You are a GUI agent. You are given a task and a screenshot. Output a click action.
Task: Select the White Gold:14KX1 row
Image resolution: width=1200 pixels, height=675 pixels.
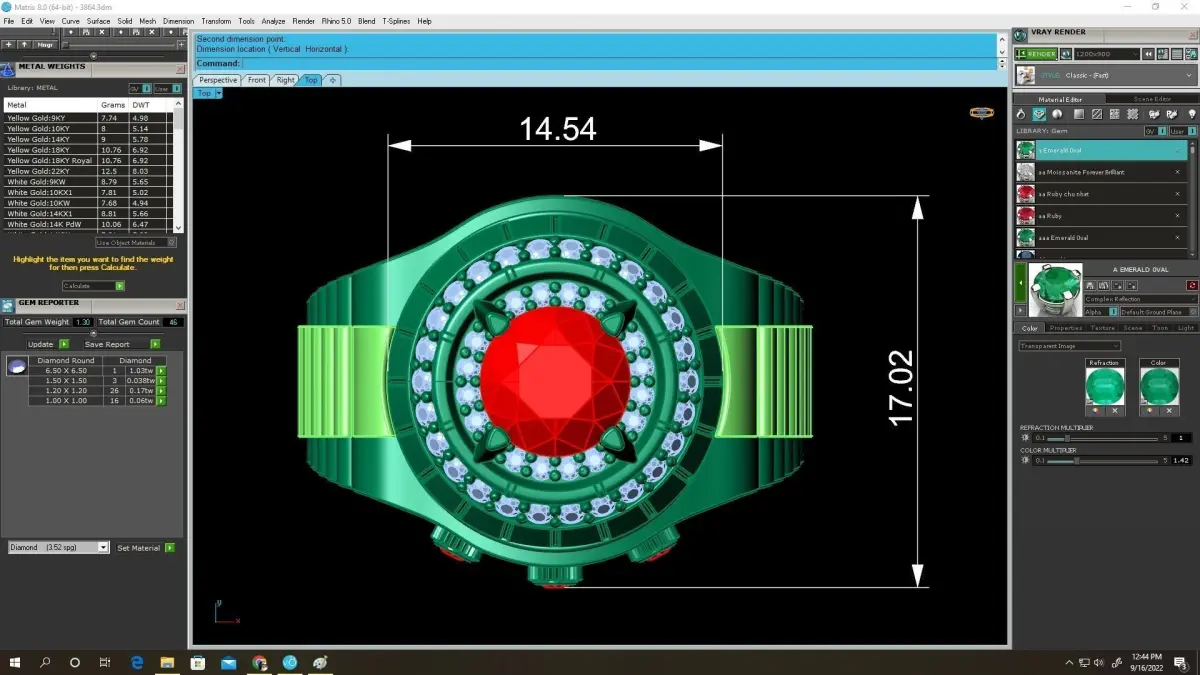click(x=88, y=214)
